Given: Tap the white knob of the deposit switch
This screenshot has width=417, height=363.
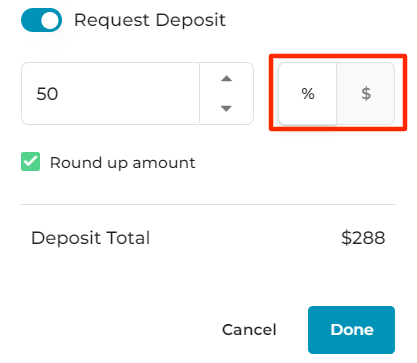Looking at the screenshot, I should point(50,20).
